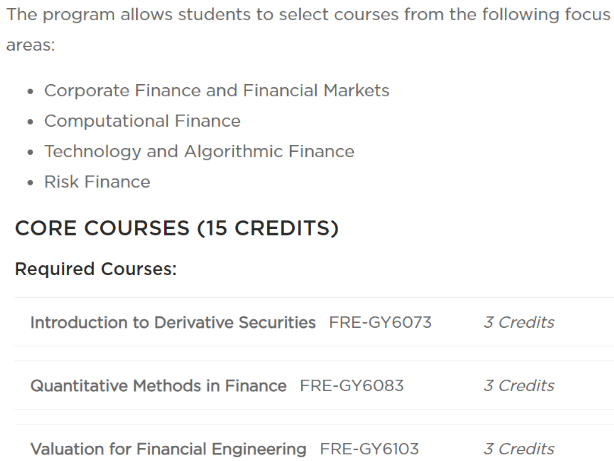This screenshot has height=461, width=614.
Task: Click the FRE-GY6103 course code
Action: (369, 448)
